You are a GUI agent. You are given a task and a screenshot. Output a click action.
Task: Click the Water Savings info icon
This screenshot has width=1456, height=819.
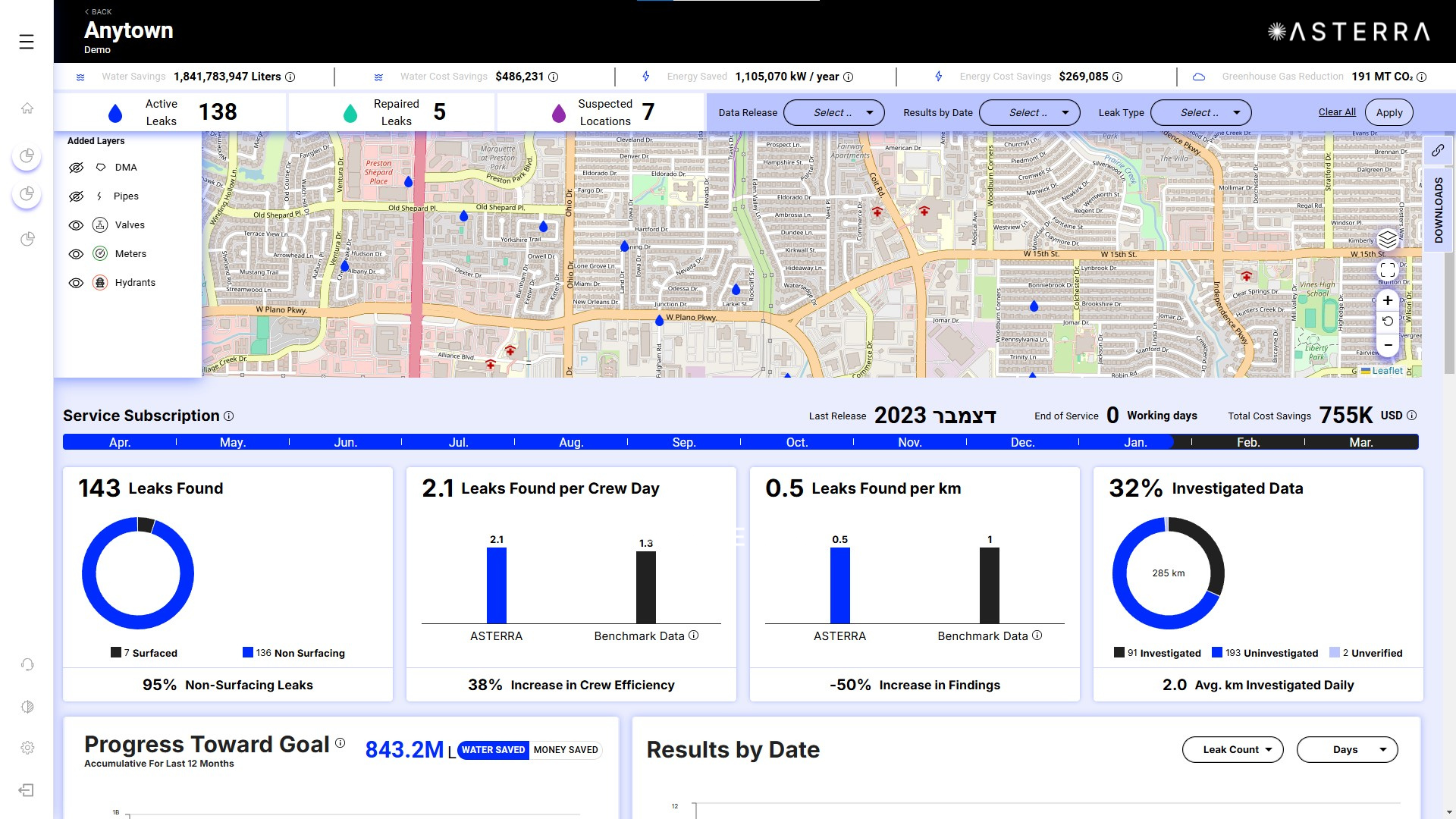click(291, 76)
